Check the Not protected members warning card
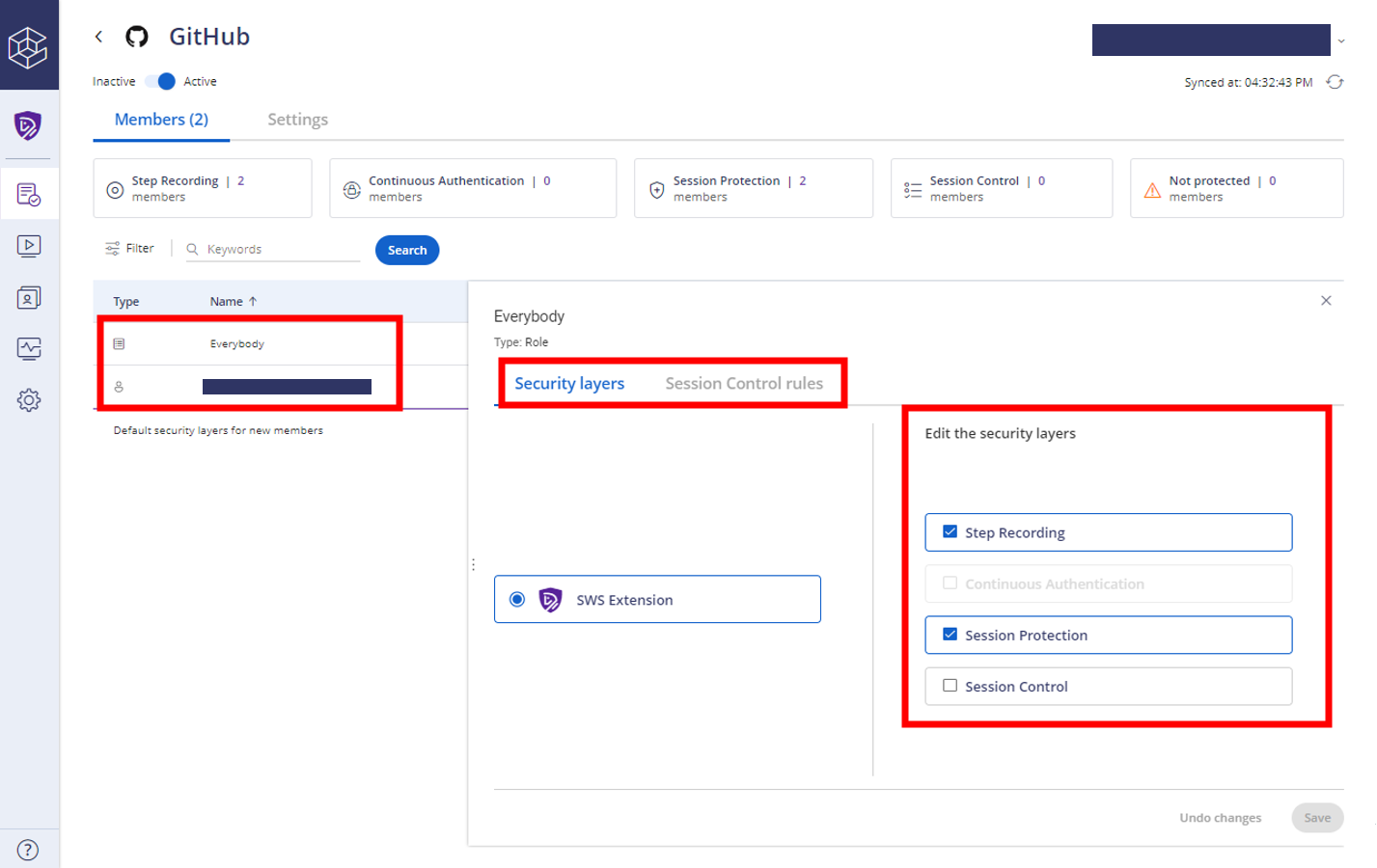 [x=1236, y=187]
